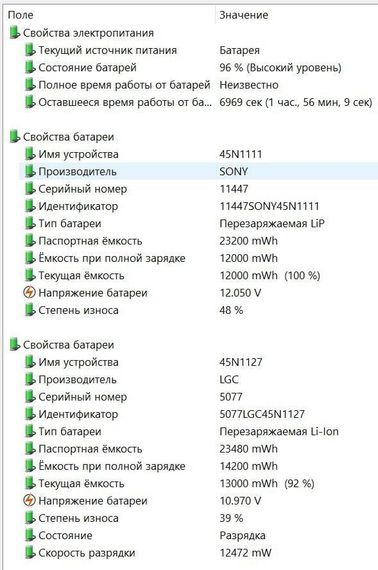Image resolution: width=378 pixels, height=570 pixels.
Task: Click the discharge rate value 12472 mW
Action: tap(245, 553)
